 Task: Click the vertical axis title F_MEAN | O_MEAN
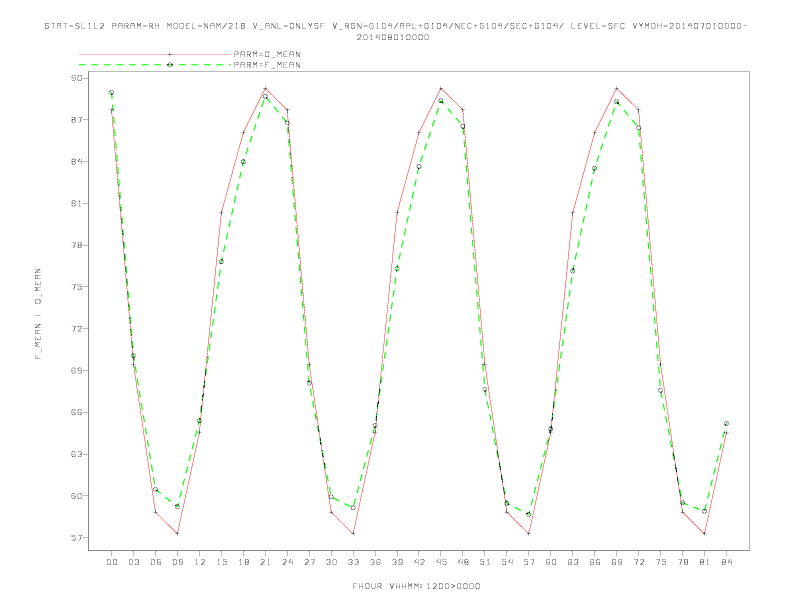[x=38, y=314]
